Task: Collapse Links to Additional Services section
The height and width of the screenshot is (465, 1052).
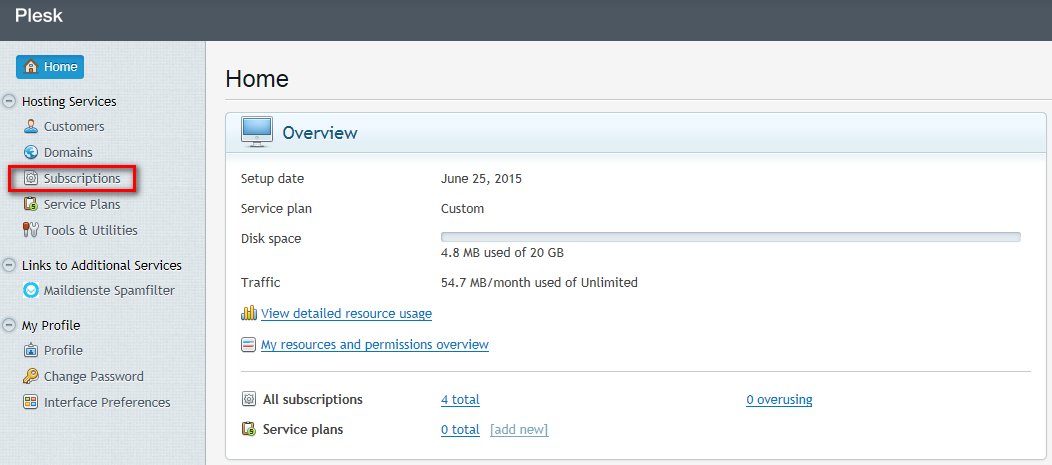Action: point(10,265)
